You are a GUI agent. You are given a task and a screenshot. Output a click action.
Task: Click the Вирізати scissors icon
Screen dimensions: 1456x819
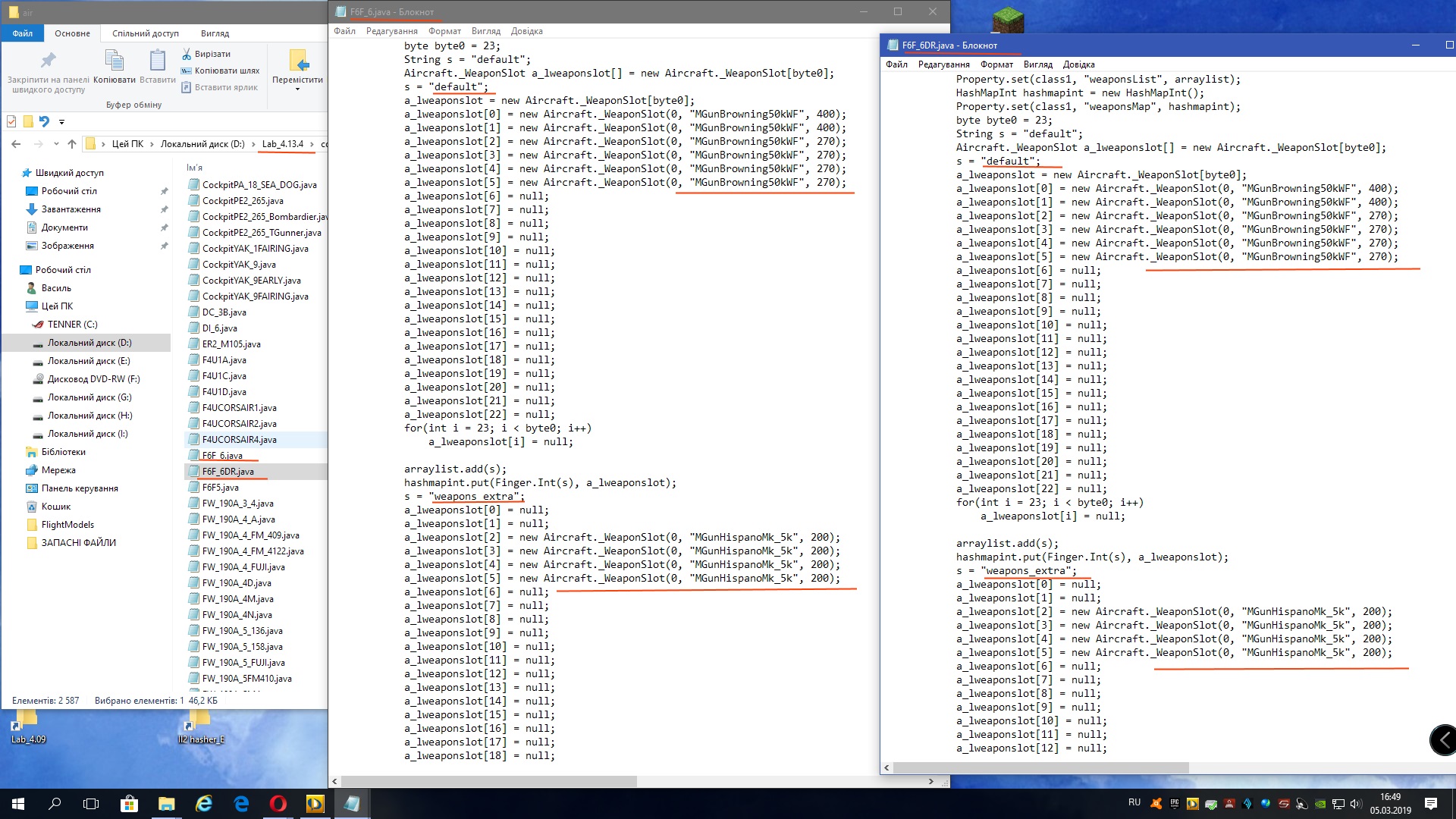tap(187, 54)
